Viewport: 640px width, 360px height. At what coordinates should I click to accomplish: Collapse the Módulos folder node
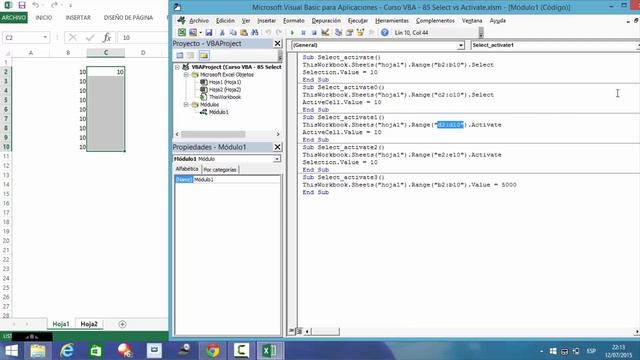(x=186, y=104)
